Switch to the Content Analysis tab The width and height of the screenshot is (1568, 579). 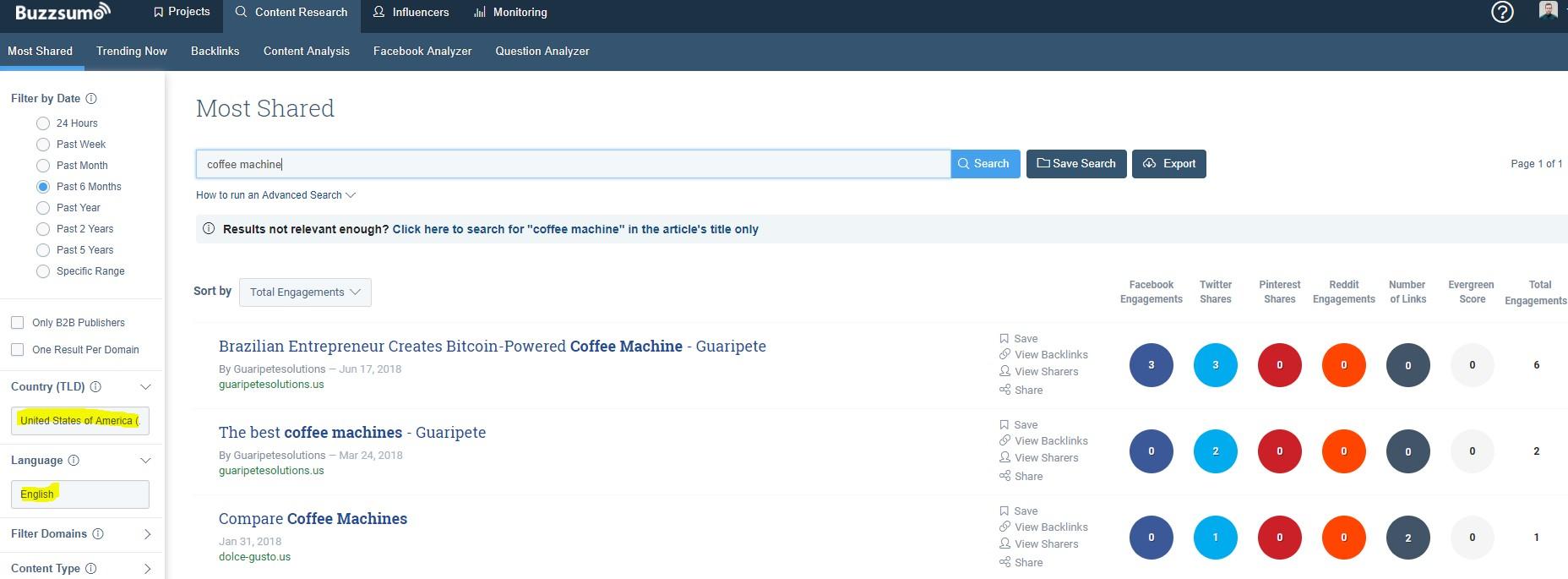[307, 52]
